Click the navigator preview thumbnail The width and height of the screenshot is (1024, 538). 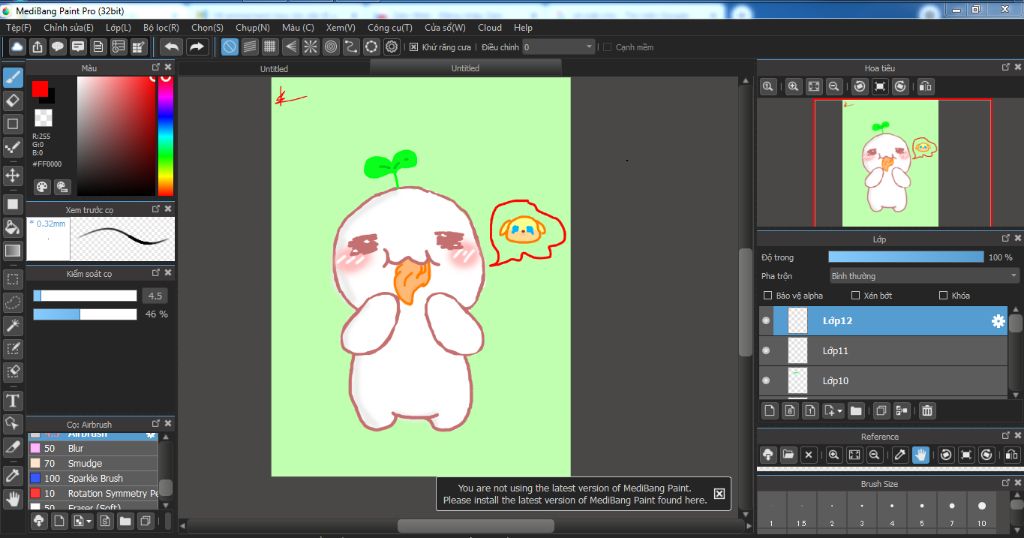(890, 163)
